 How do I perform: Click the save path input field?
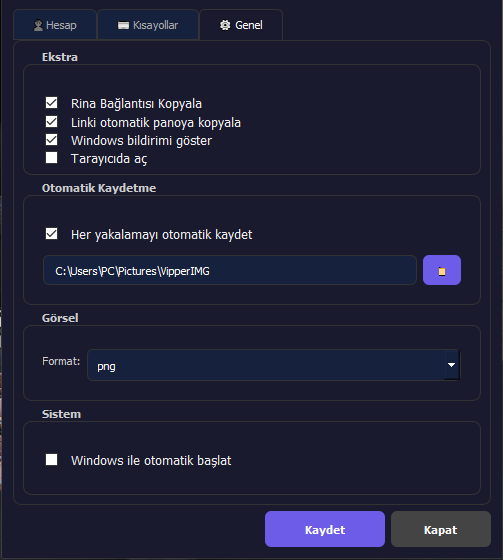click(230, 270)
